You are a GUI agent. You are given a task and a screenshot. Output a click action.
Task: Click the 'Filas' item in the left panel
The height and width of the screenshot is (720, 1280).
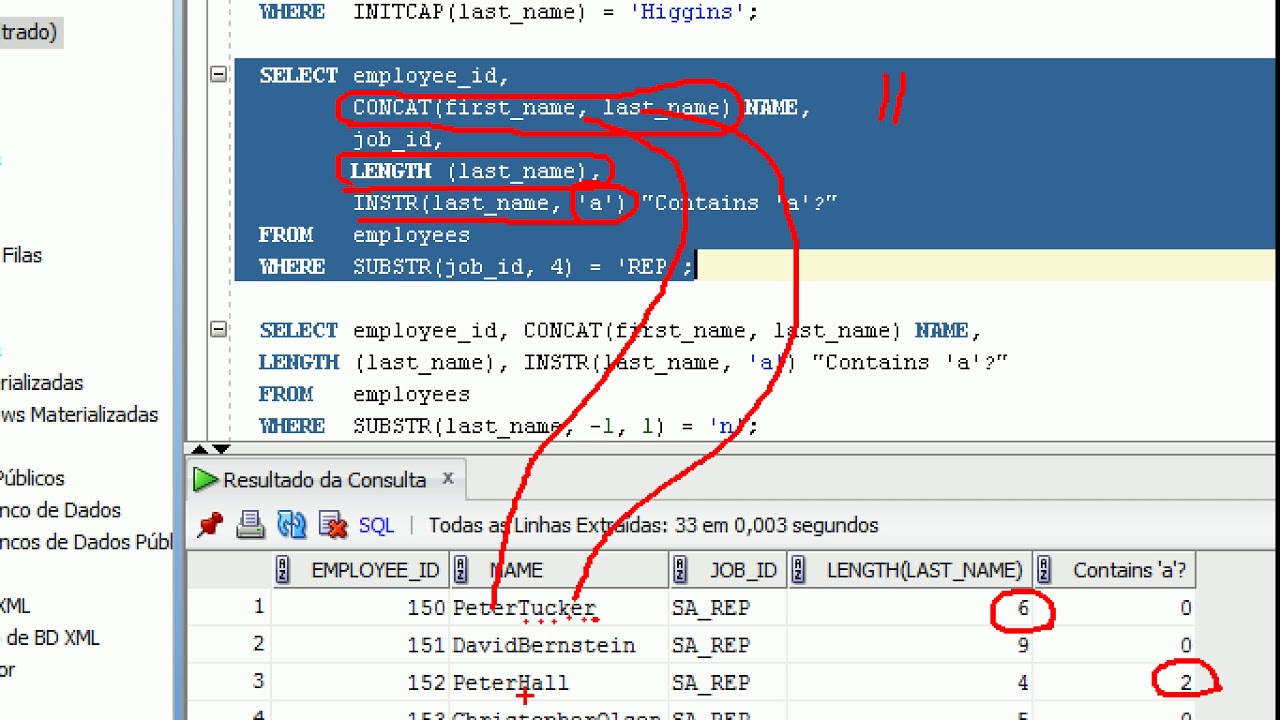[x=22, y=255]
